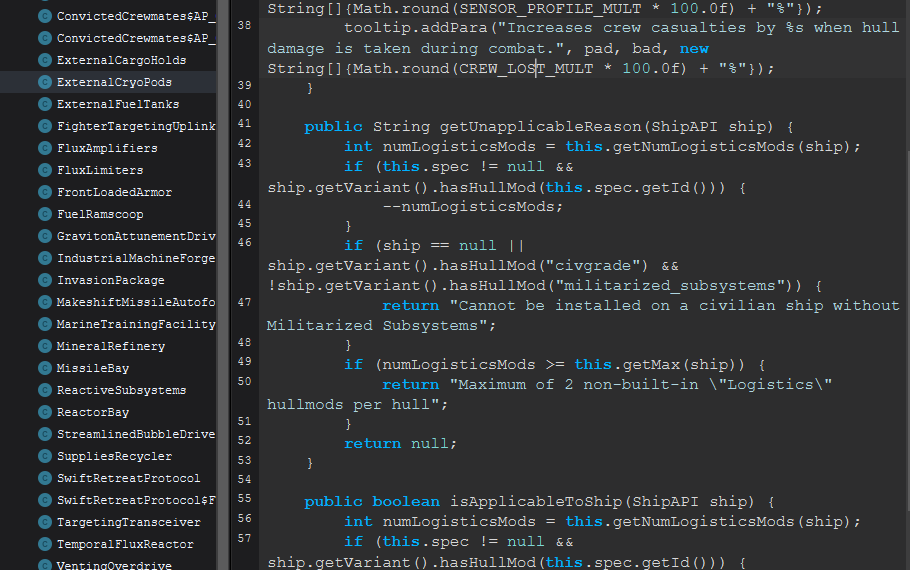Click the icon for TemporalFluxReactor
This screenshot has width=910, height=570.
tap(45, 544)
